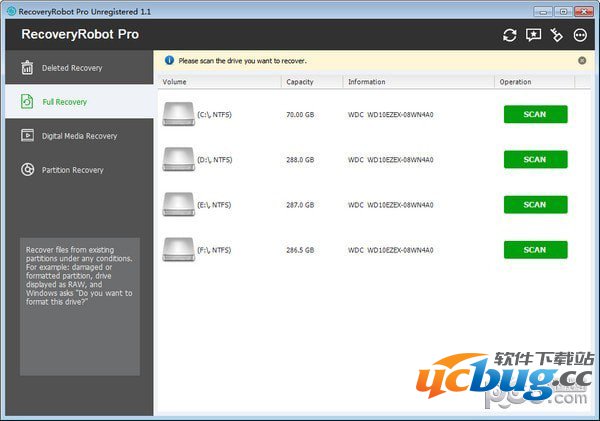Viewport: 600px width, 421px height.
Task: Open the Deleted Recovery tab
Action: 72,68
